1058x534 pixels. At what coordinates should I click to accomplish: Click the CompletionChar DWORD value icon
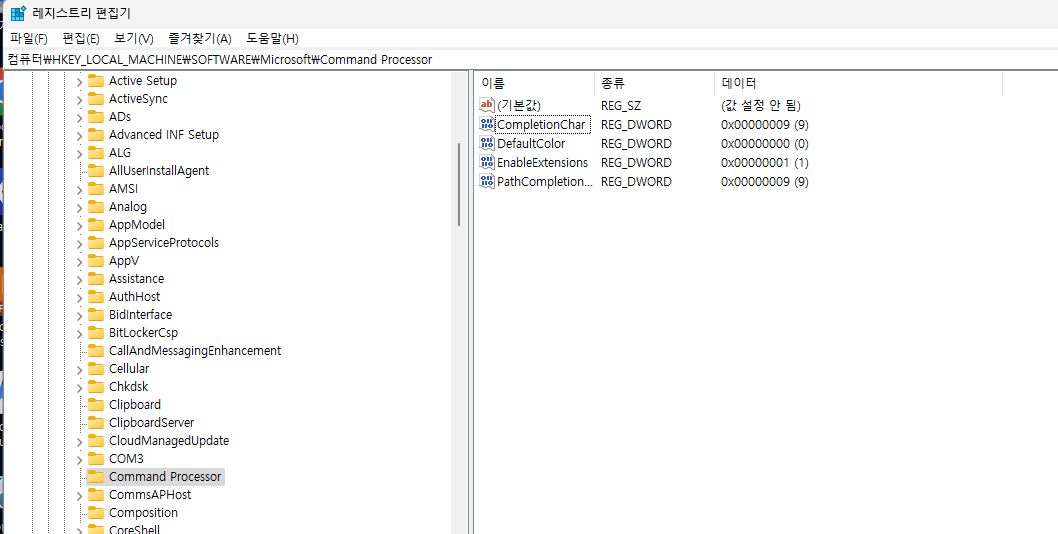pos(486,124)
